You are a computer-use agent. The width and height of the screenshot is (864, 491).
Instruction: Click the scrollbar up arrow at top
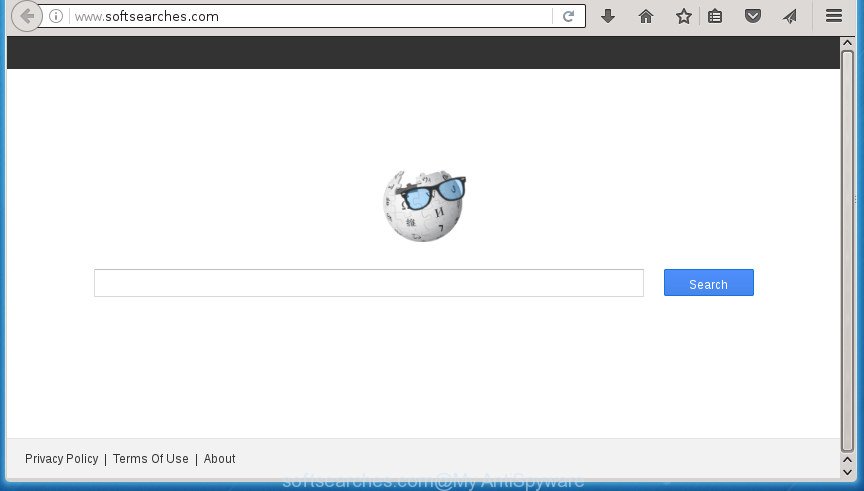tap(847, 42)
